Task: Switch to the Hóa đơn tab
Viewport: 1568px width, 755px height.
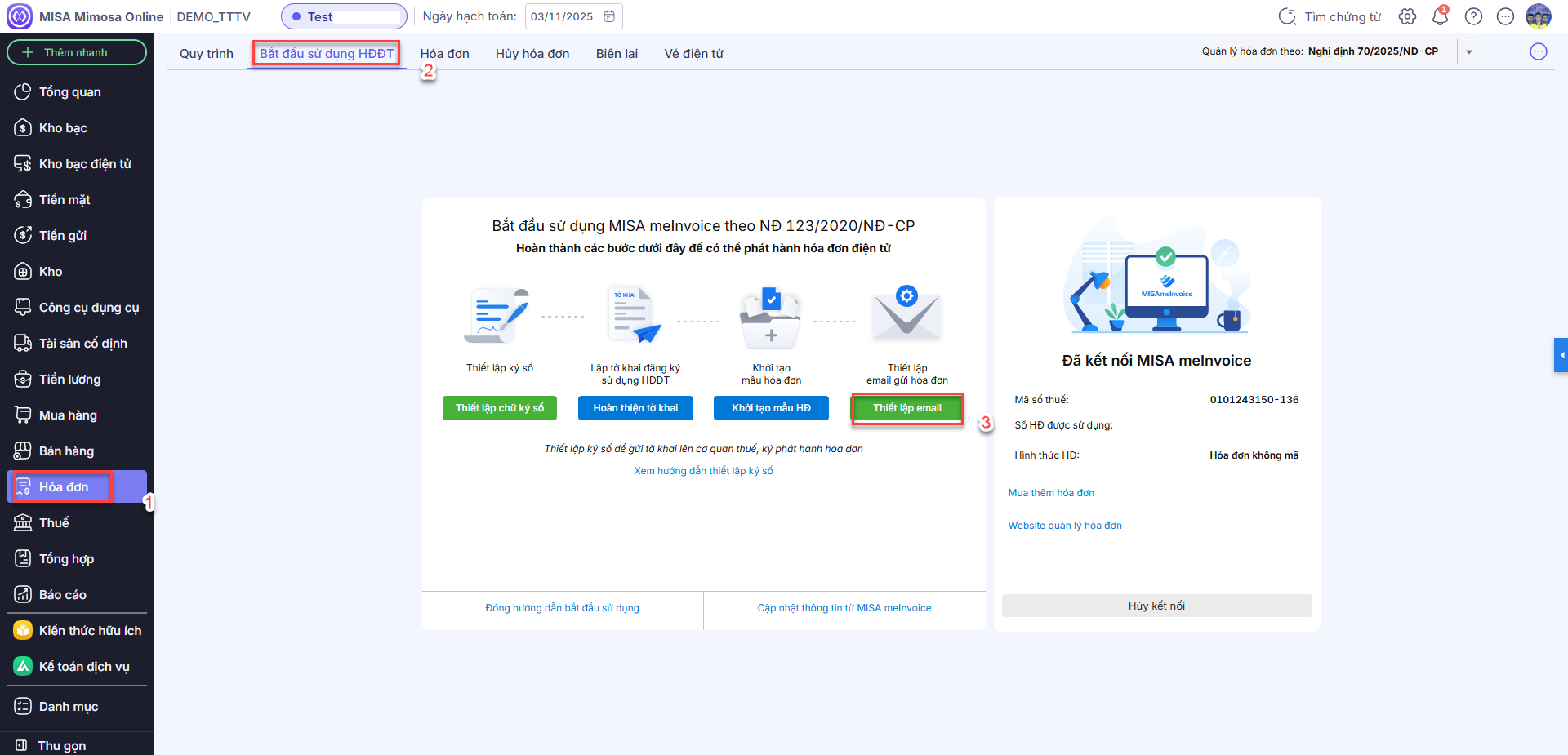Action: pos(445,54)
